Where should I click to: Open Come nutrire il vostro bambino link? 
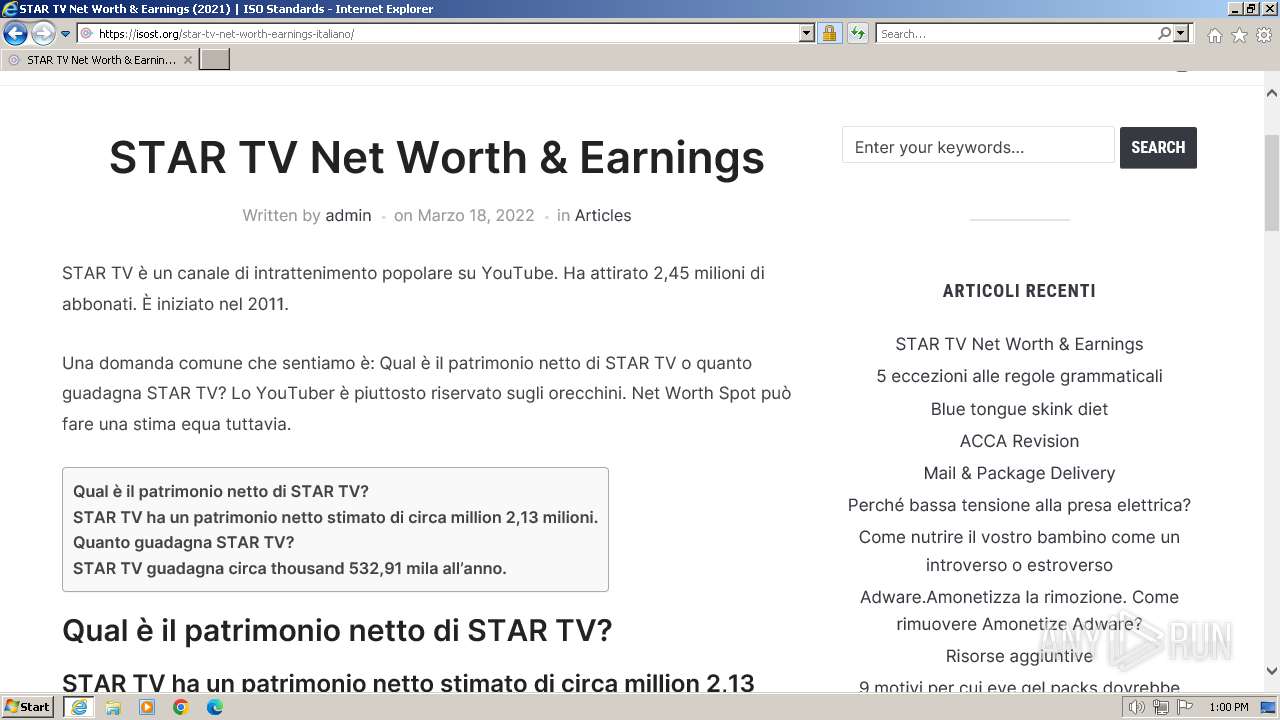point(1019,551)
